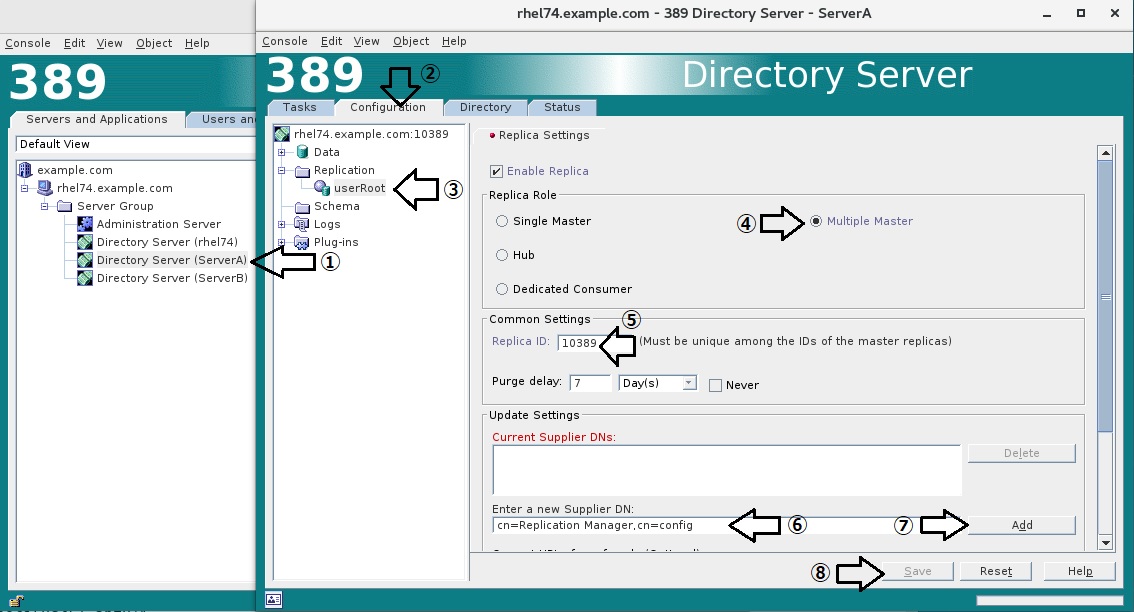This screenshot has width=1134, height=612.
Task: Select the userRoot replica icon
Action: [321, 187]
